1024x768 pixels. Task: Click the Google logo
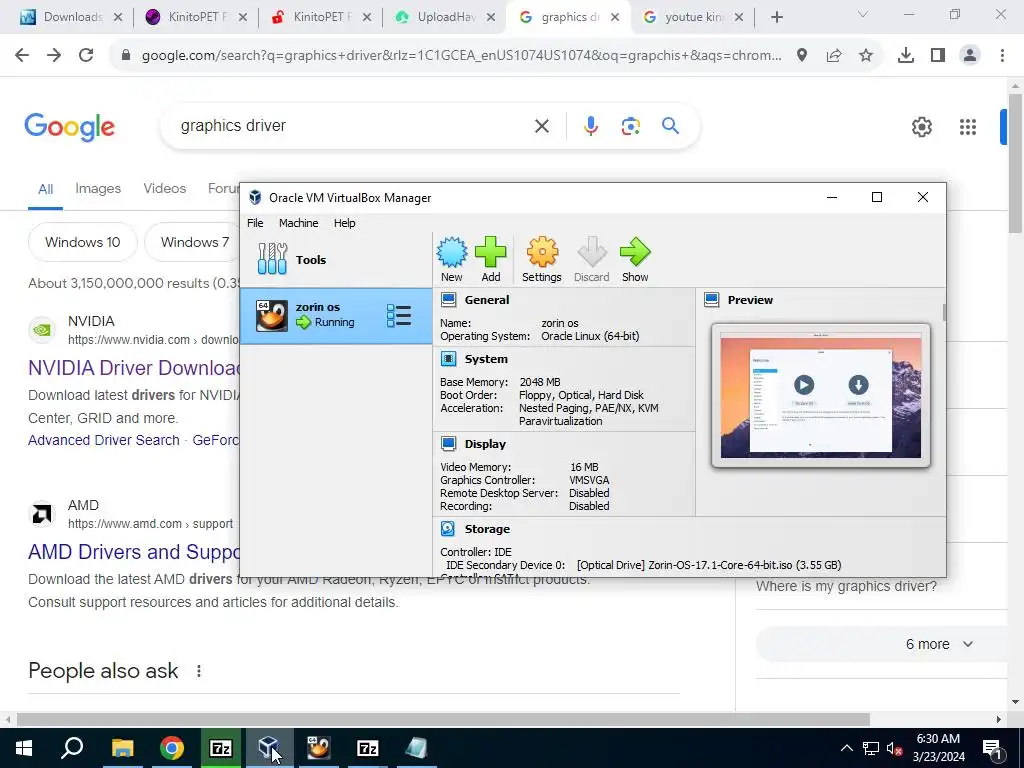click(x=70, y=127)
